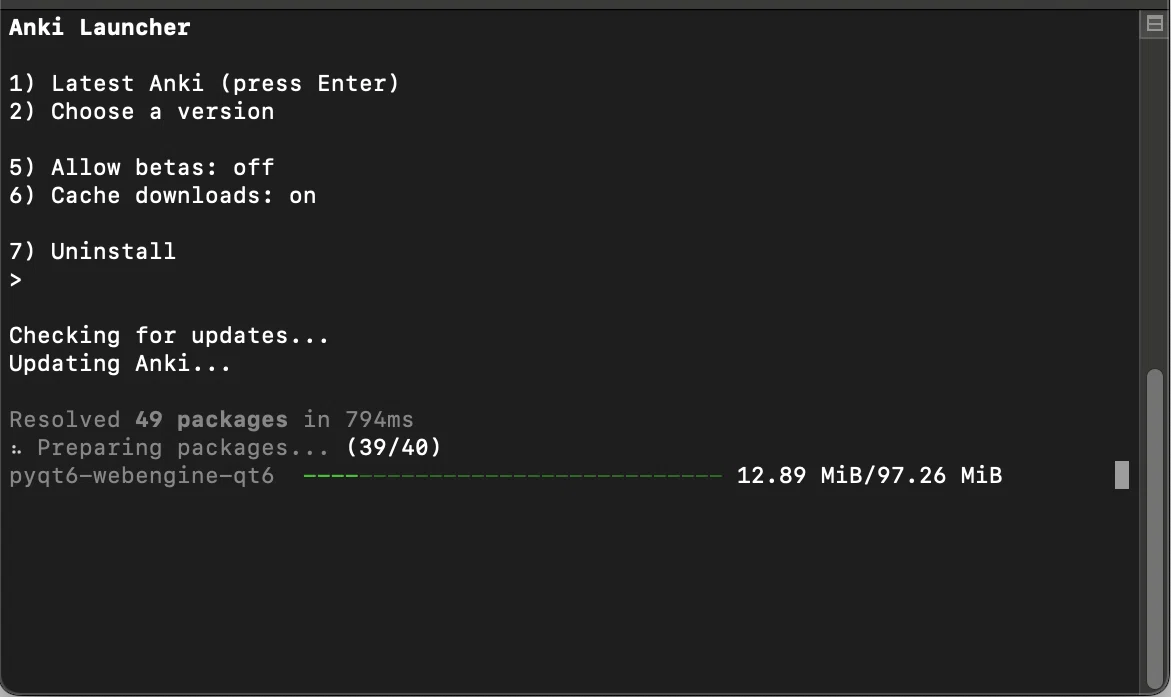Click the 'Checking for updates...' line
The height and width of the screenshot is (697, 1171).
(x=169, y=335)
